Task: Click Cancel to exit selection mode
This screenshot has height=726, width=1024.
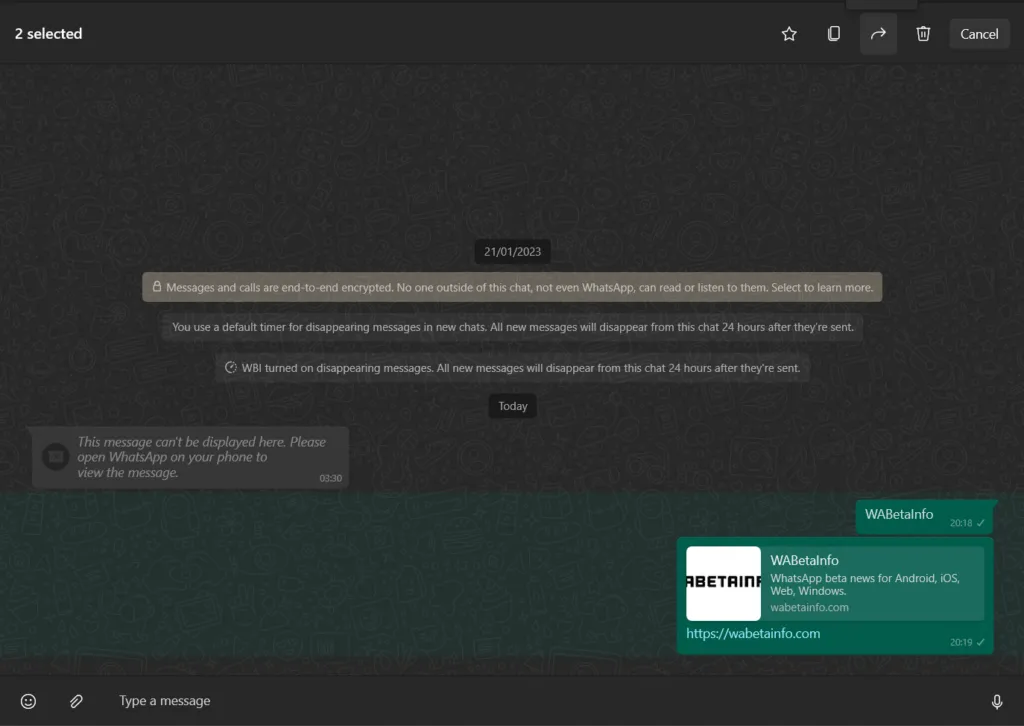Action: (x=979, y=33)
